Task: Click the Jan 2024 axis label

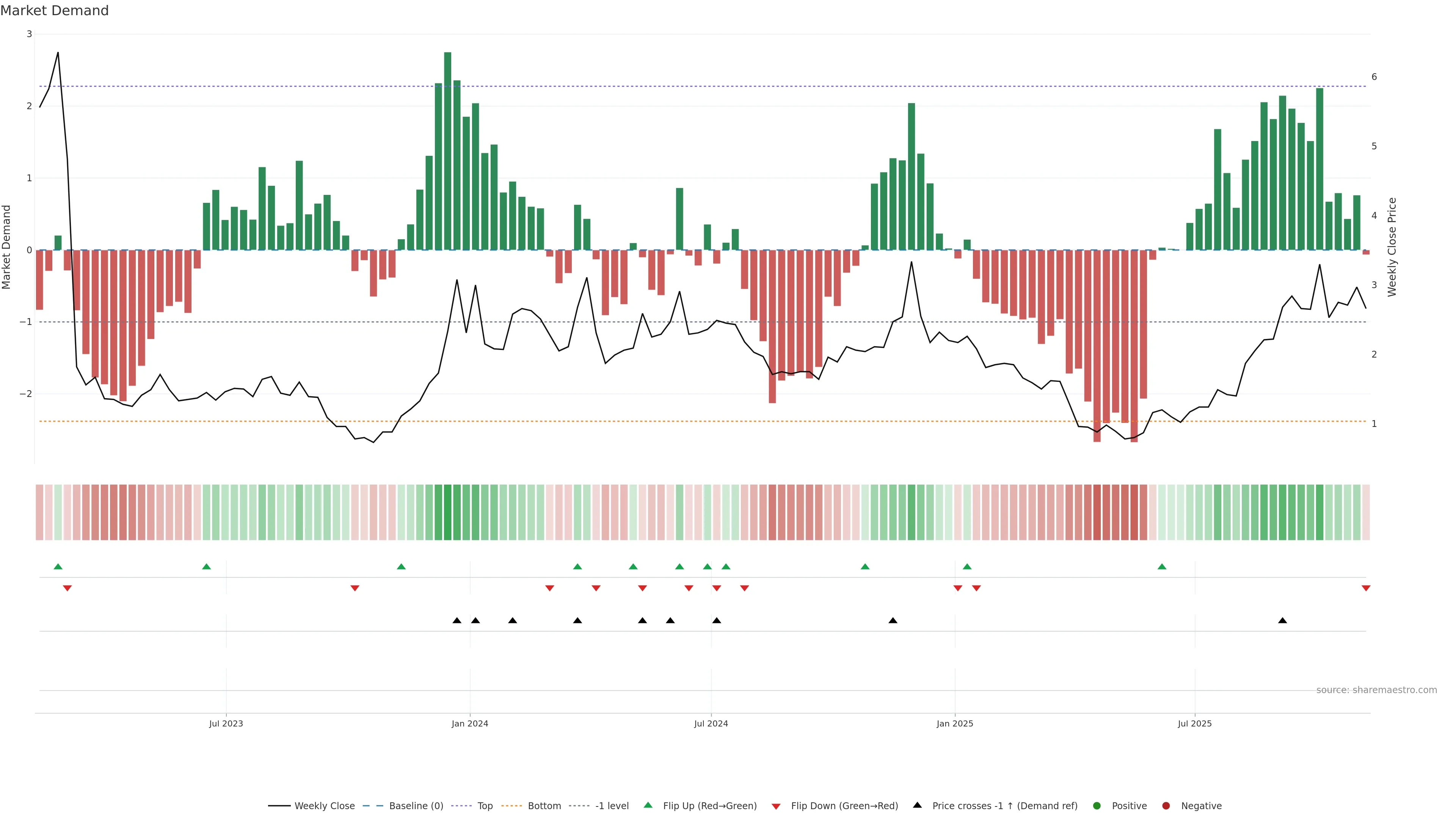Action: [470, 723]
